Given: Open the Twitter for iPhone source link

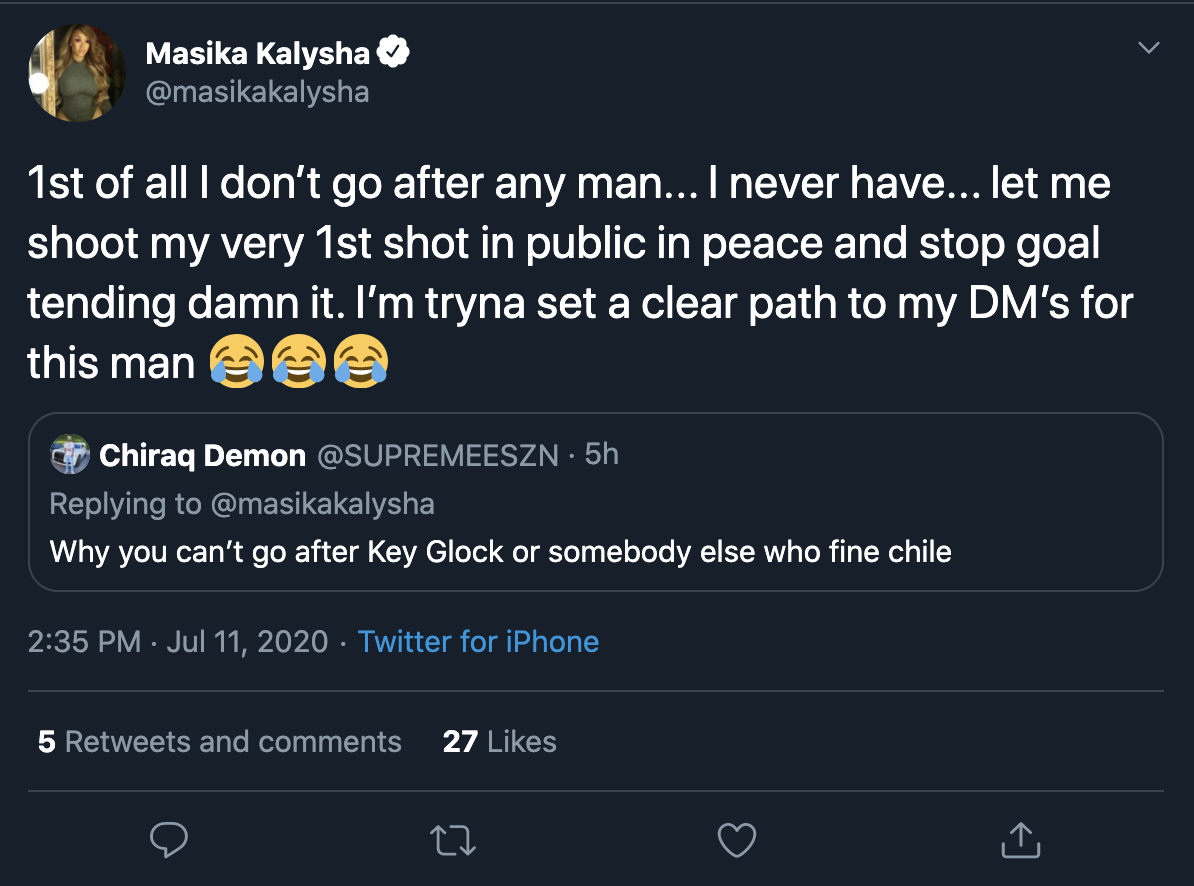Looking at the screenshot, I should (478, 642).
